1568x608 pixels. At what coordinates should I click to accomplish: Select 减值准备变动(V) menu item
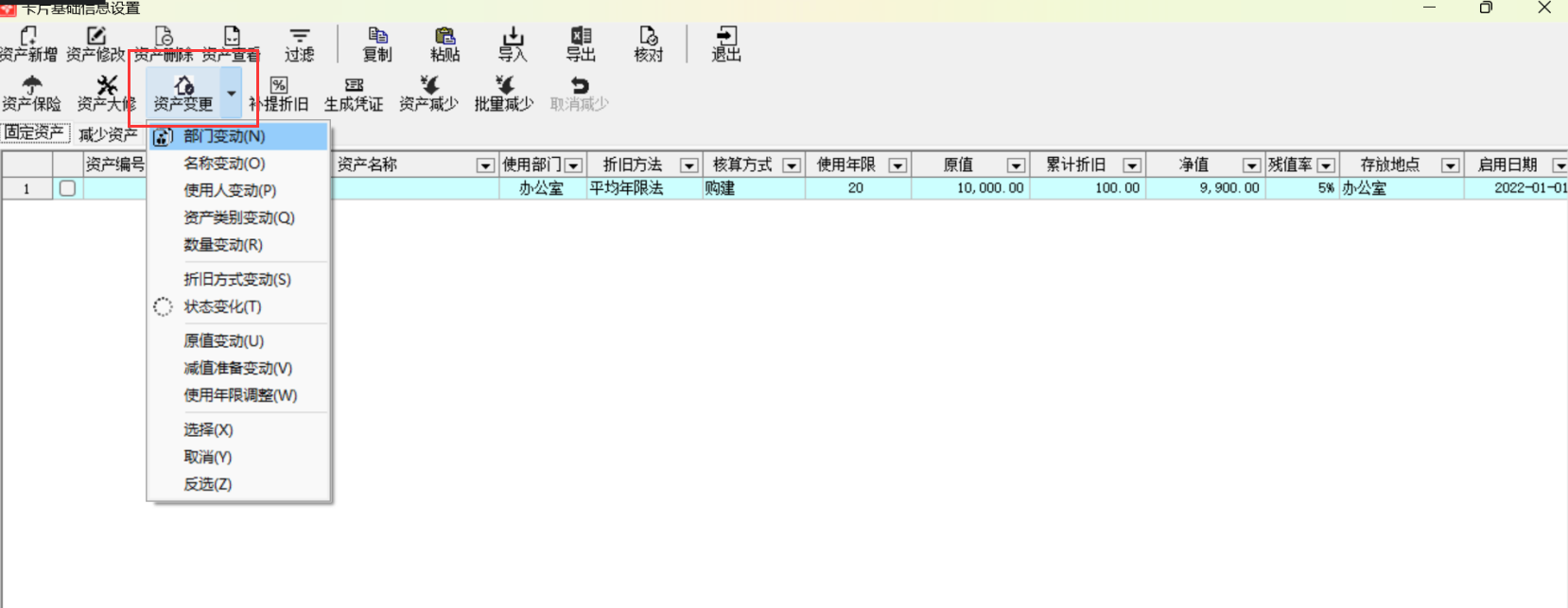click(238, 368)
